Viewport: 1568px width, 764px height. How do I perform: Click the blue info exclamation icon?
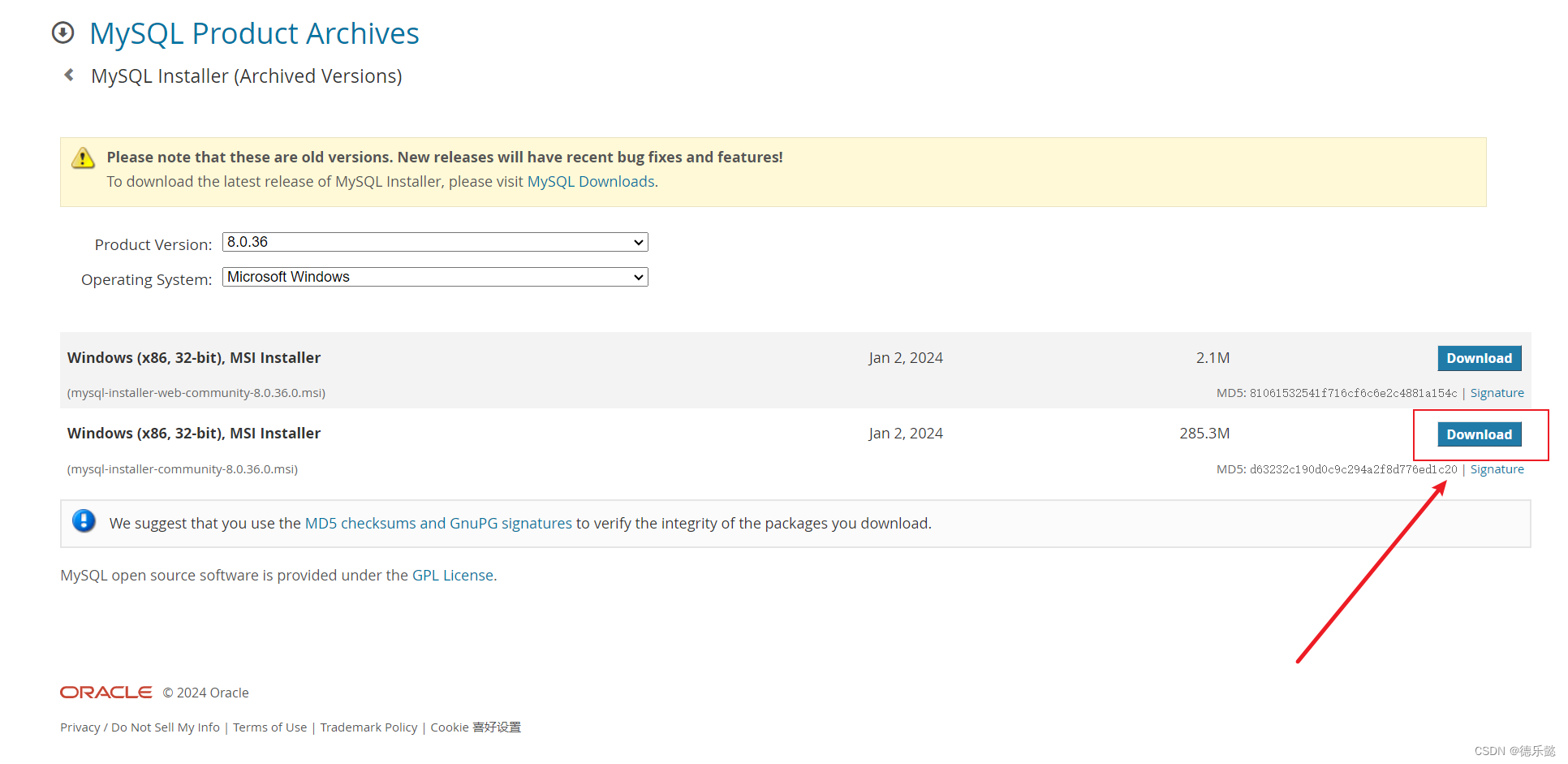84,520
